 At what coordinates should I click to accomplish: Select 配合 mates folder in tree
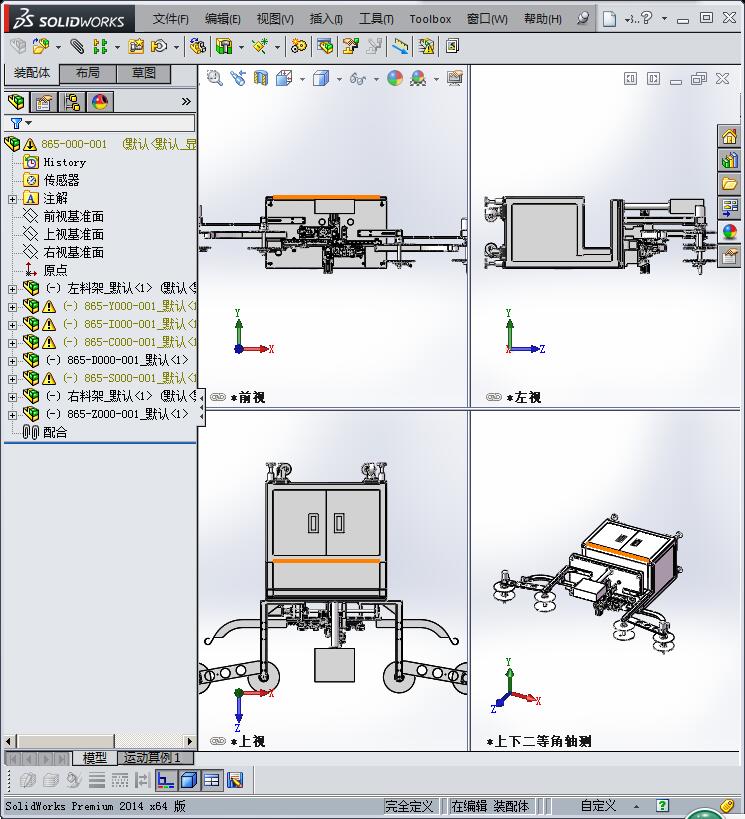coord(55,432)
